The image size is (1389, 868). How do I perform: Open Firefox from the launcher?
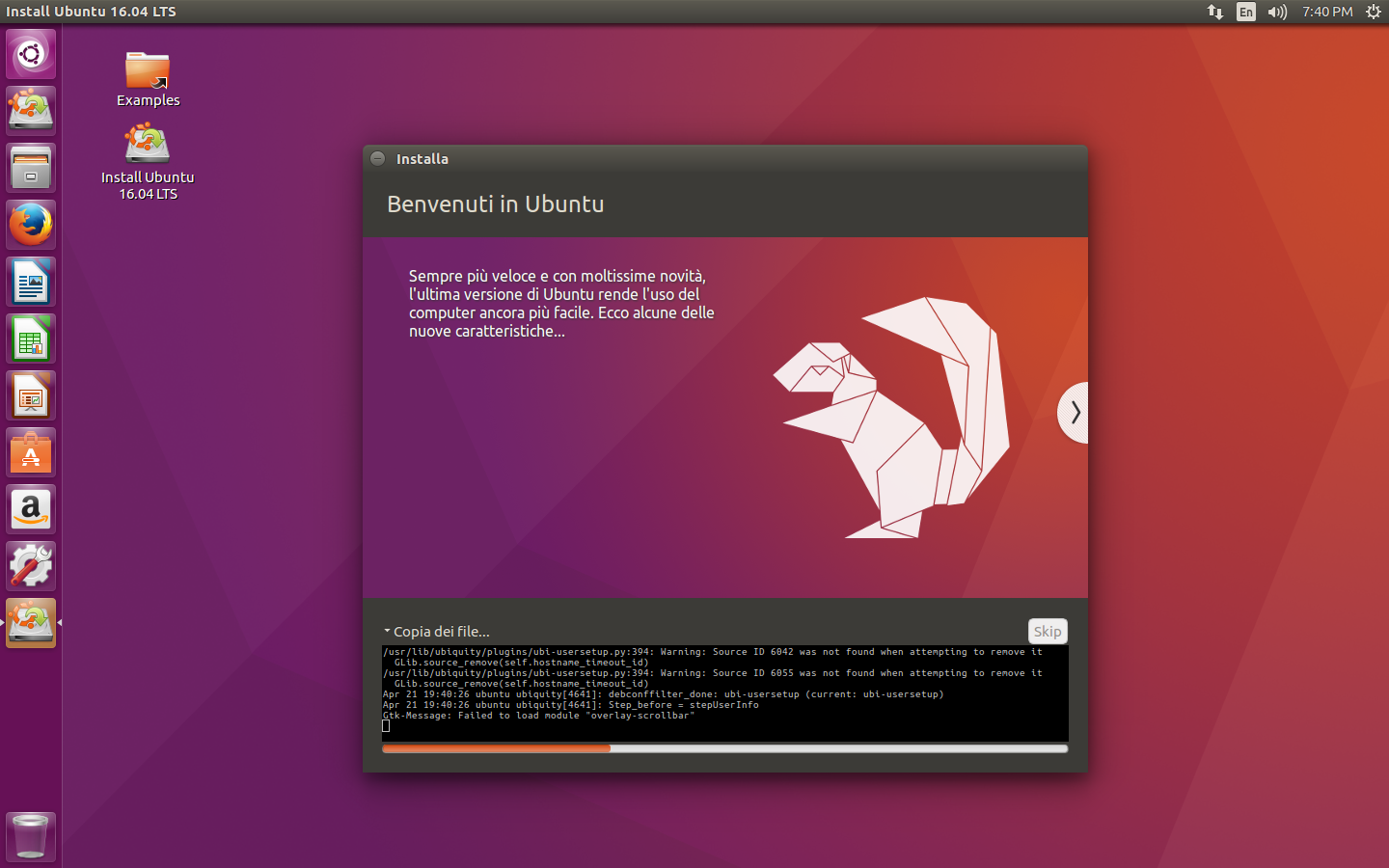[x=31, y=224]
